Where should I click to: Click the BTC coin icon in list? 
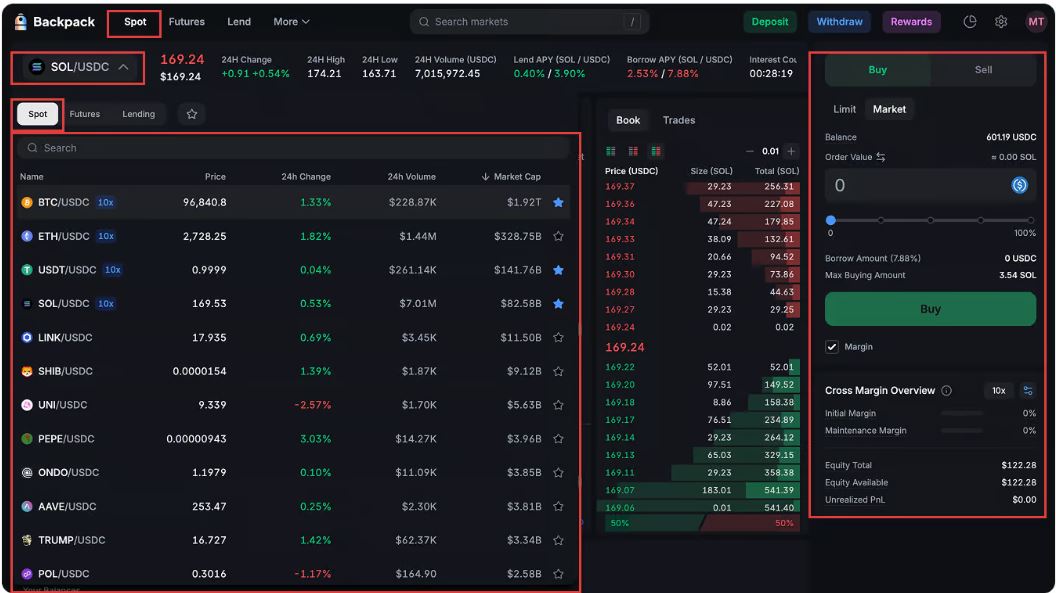pyautogui.click(x=27, y=202)
